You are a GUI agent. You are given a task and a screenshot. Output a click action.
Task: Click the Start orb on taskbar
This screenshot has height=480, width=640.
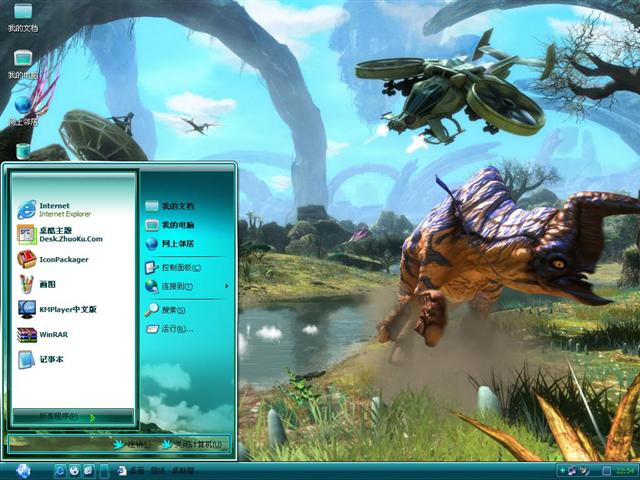tap(23, 471)
